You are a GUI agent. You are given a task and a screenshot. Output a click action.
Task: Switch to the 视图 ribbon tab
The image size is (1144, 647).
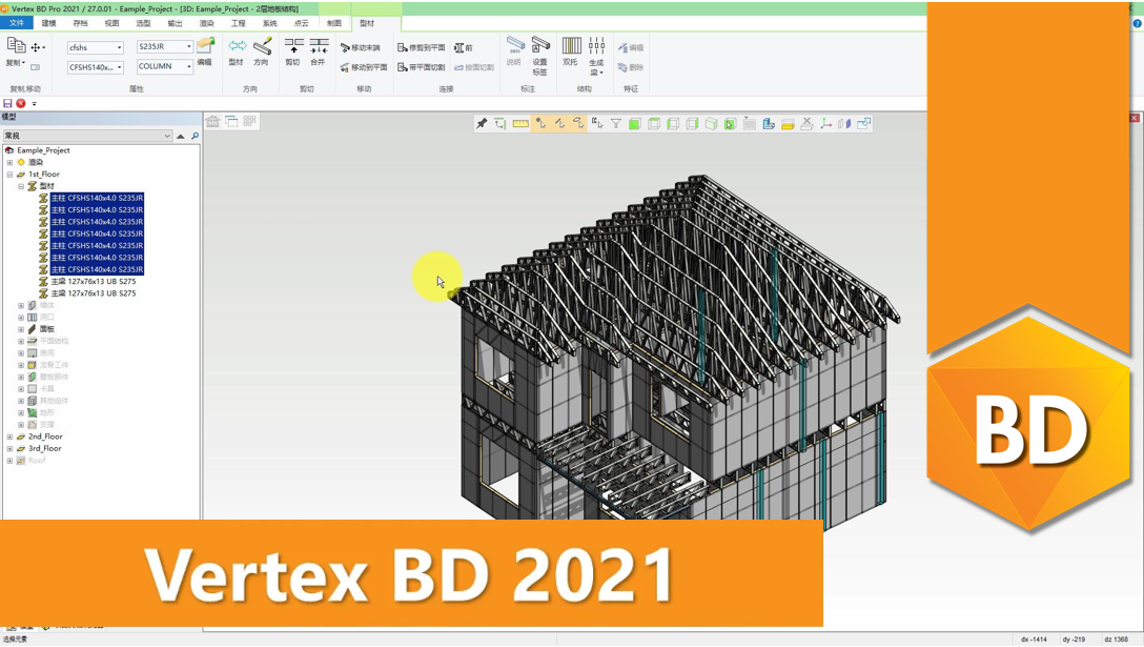(112, 23)
